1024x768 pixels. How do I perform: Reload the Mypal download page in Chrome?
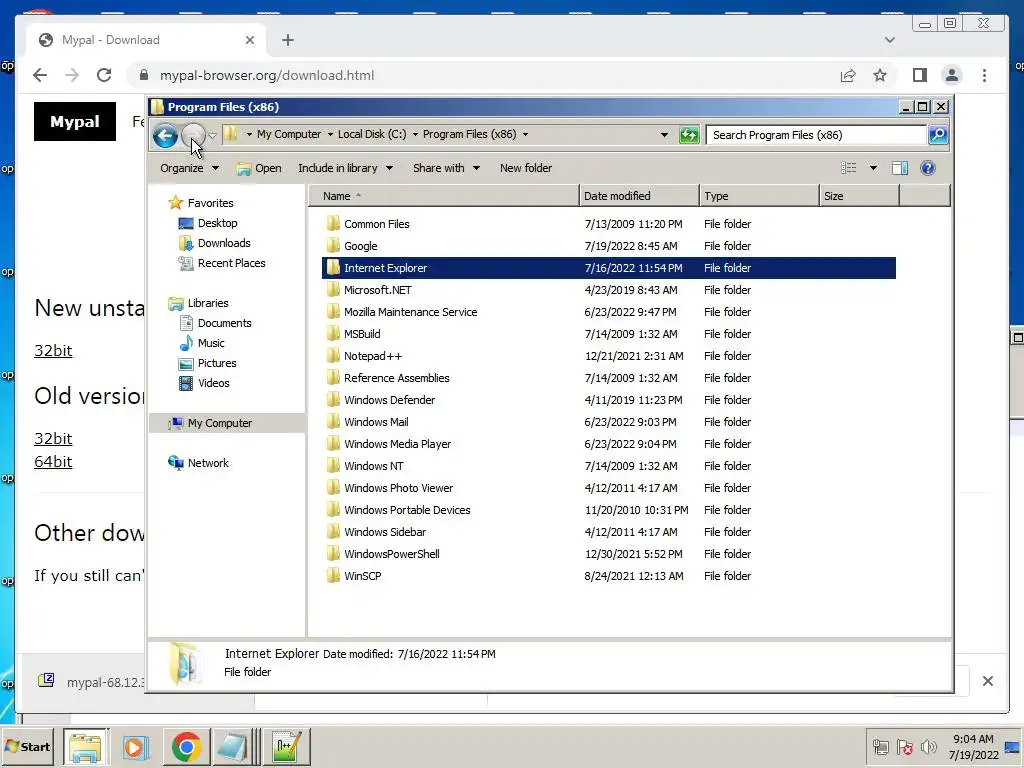104,75
